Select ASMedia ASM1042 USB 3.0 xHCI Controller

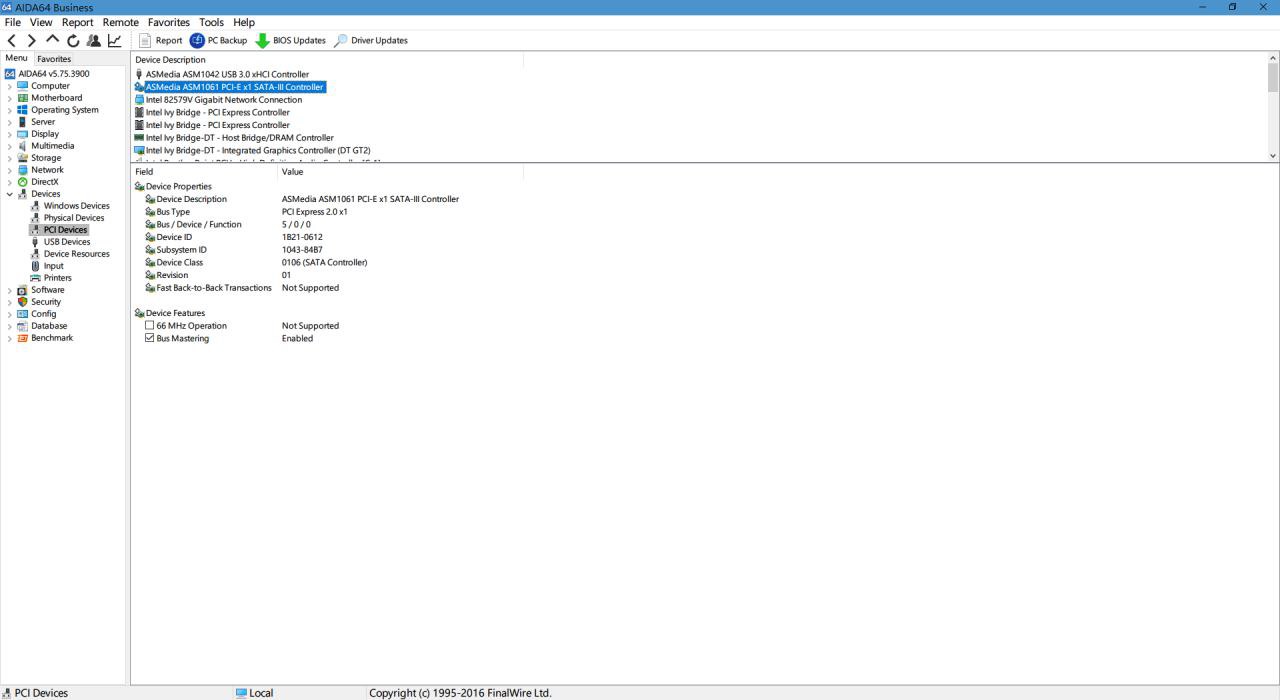point(227,74)
